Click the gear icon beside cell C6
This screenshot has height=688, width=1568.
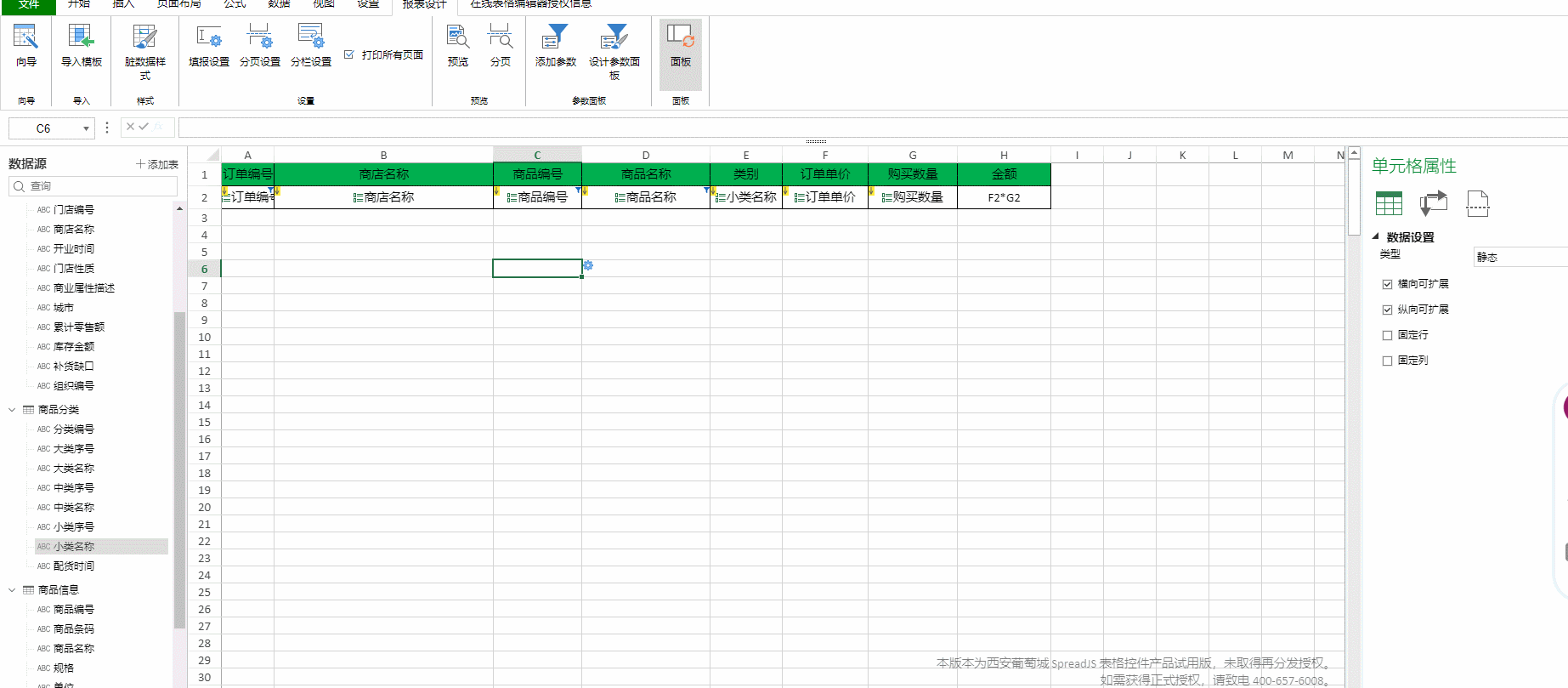coord(588,265)
